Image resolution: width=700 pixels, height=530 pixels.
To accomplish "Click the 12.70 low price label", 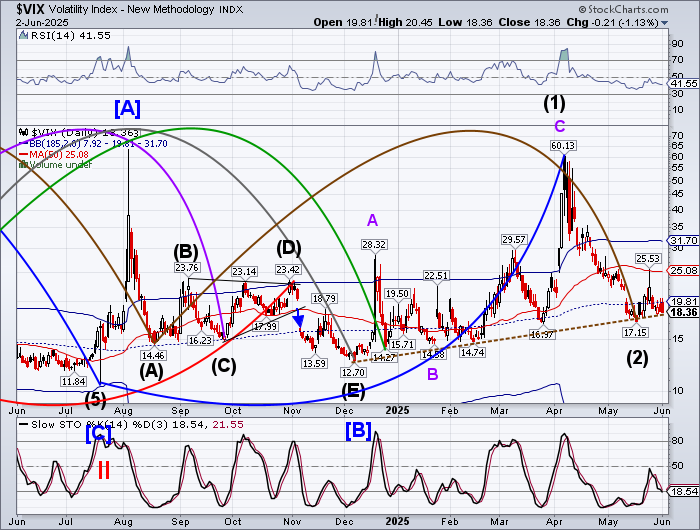I will [353, 371].
